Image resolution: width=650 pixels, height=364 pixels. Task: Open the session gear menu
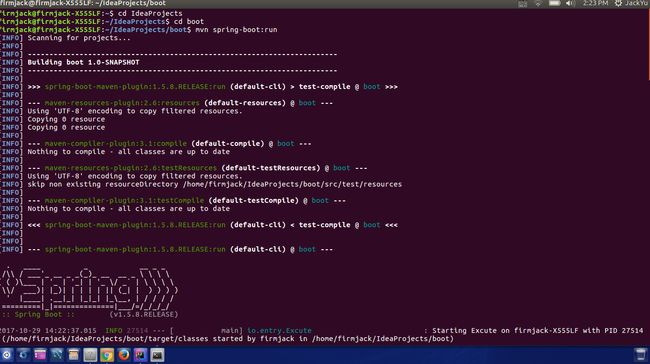(618, 3)
